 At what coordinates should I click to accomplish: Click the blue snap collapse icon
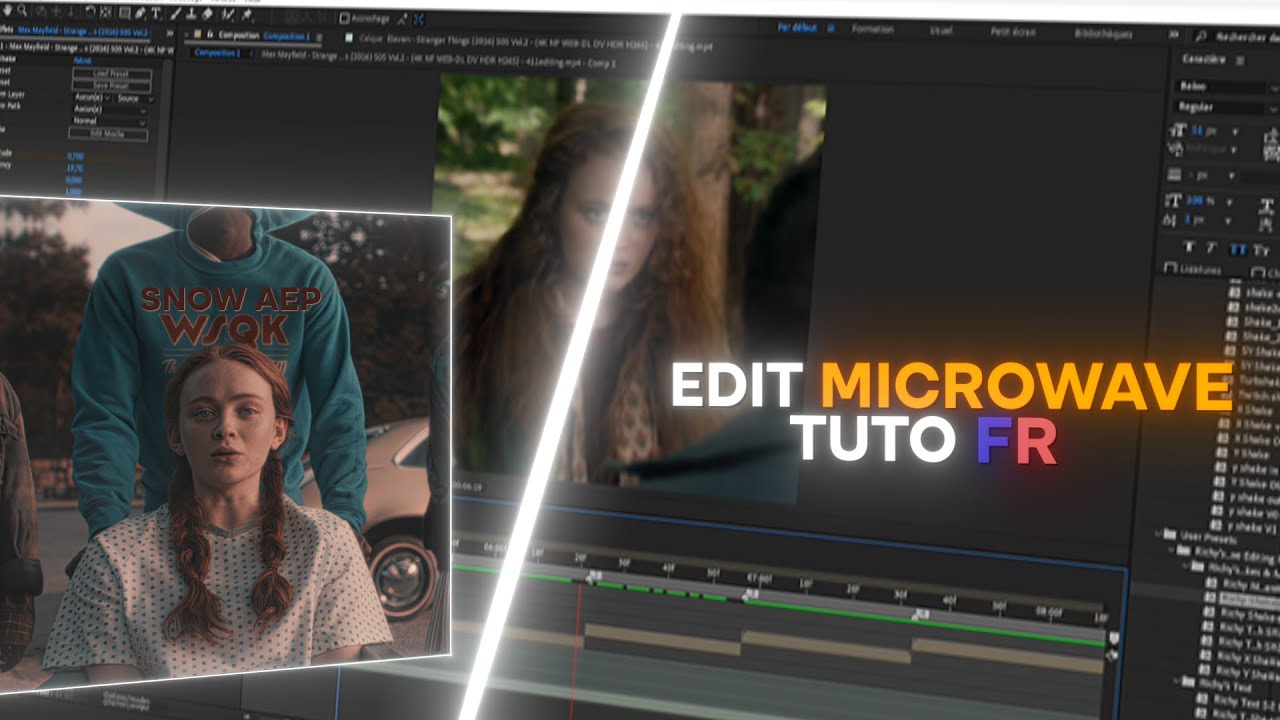418,19
